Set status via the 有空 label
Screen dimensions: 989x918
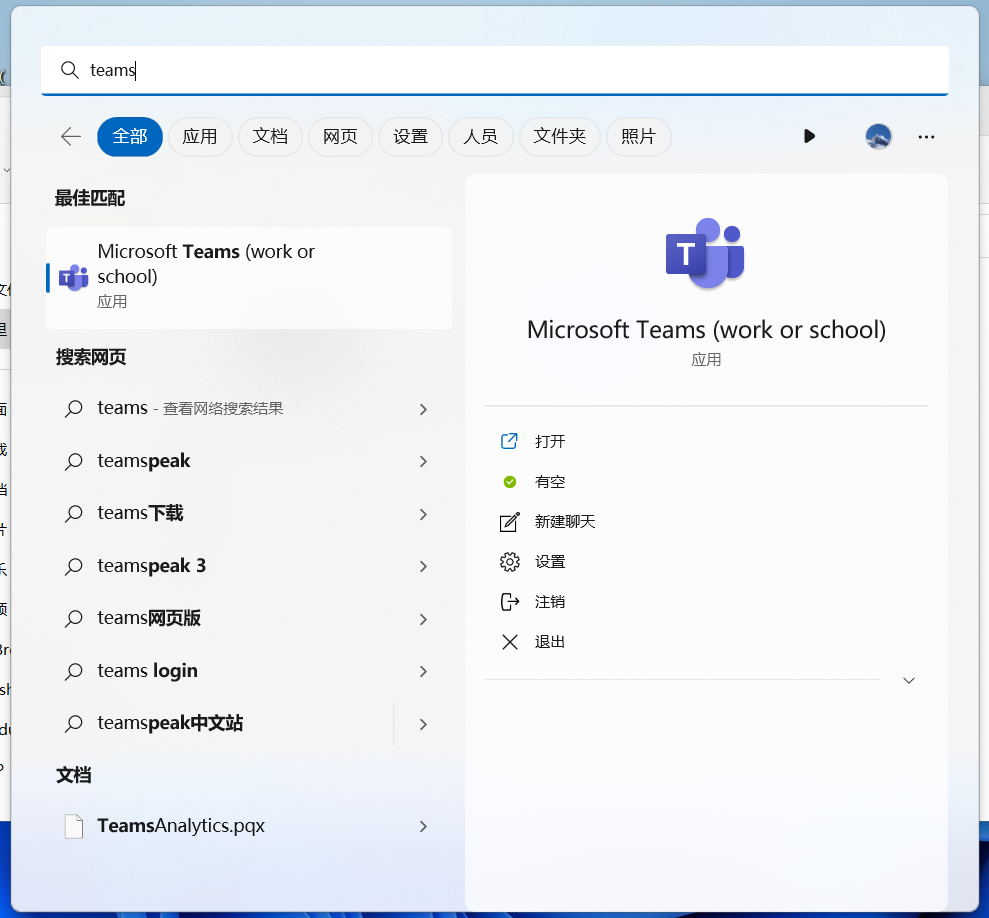[x=550, y=482]
